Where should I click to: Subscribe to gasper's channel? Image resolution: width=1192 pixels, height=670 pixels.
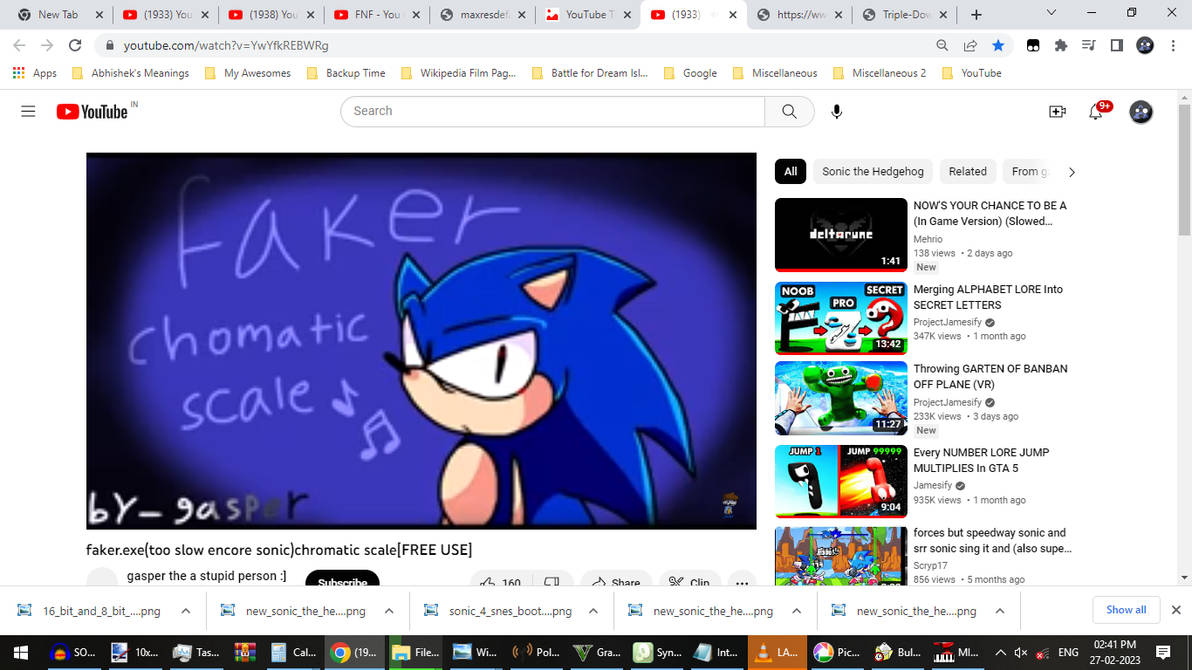[x=342, y=580]
